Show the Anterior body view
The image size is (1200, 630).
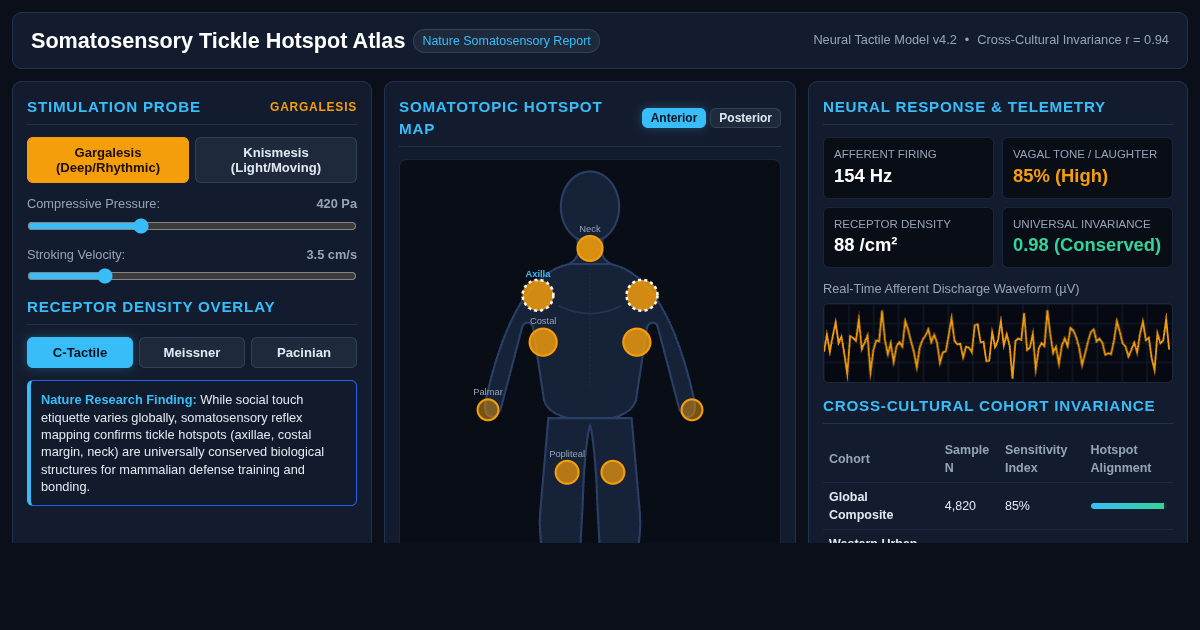click(x=674, y=118)
